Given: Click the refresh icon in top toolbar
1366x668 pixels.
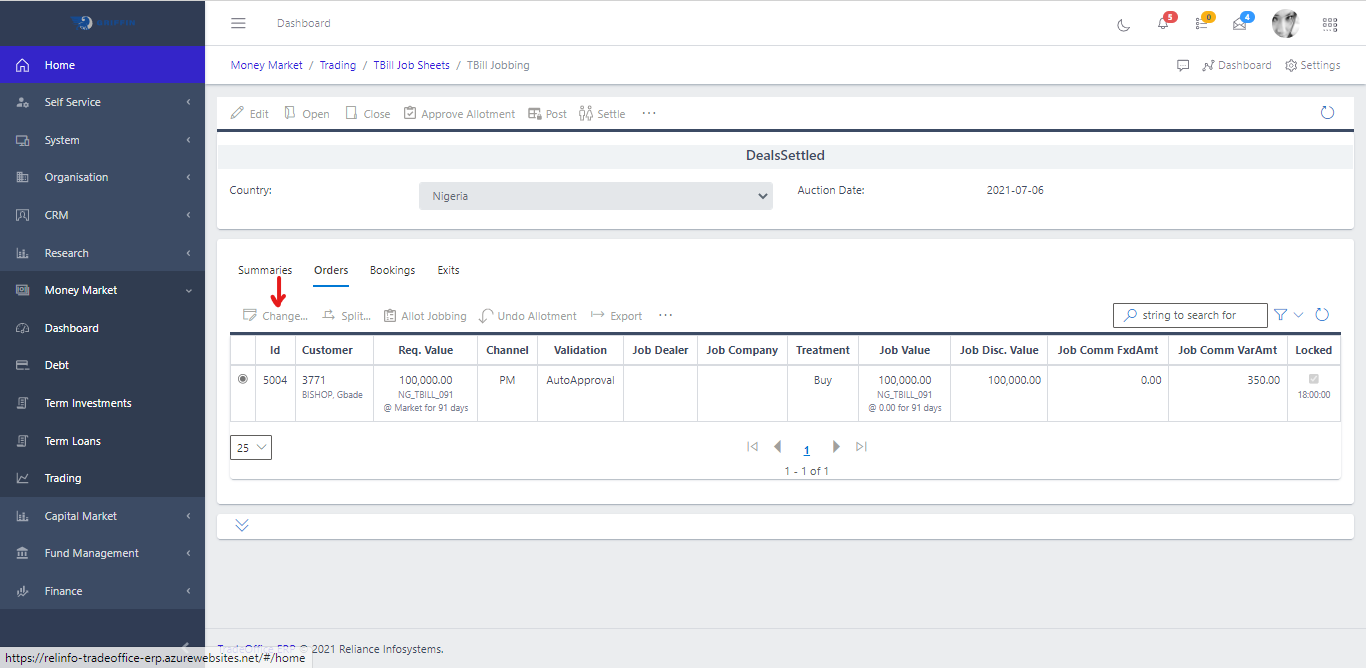Looking at the screenshot, I should coord(1327,113).
